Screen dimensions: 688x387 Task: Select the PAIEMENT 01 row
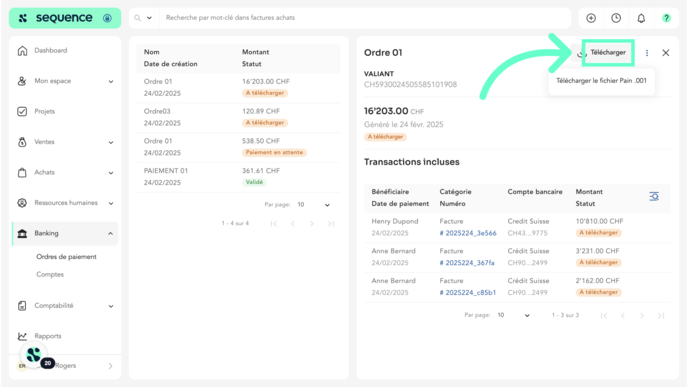click(238, 177)
